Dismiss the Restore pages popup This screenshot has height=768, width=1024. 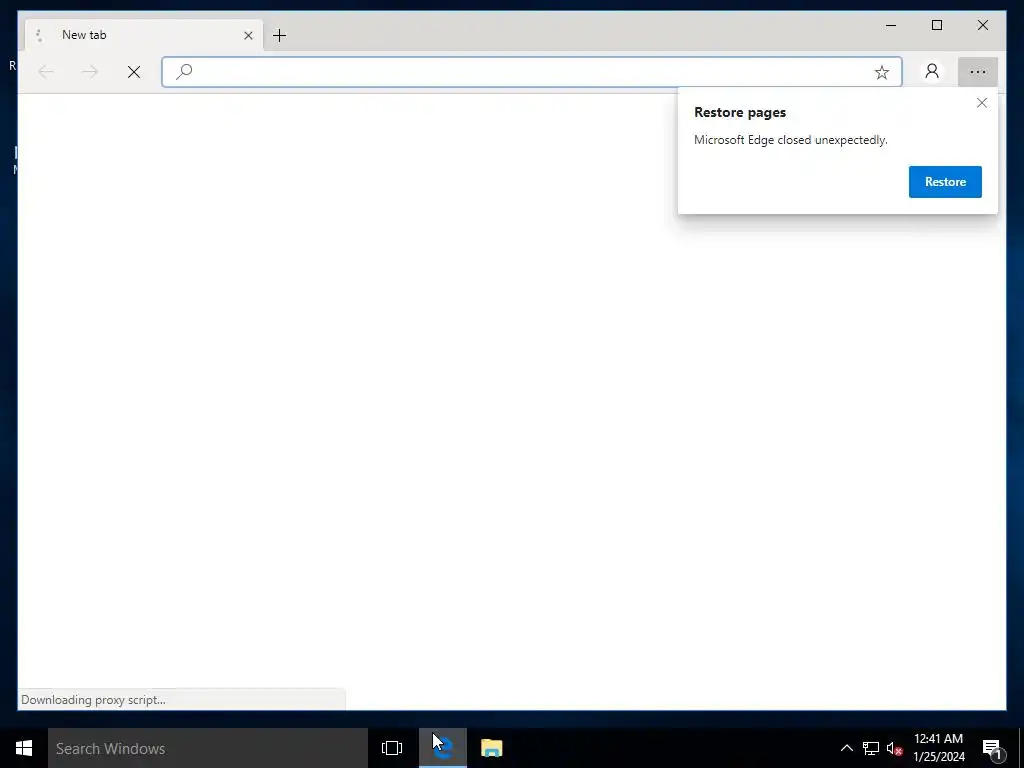(x=982, y=103)
